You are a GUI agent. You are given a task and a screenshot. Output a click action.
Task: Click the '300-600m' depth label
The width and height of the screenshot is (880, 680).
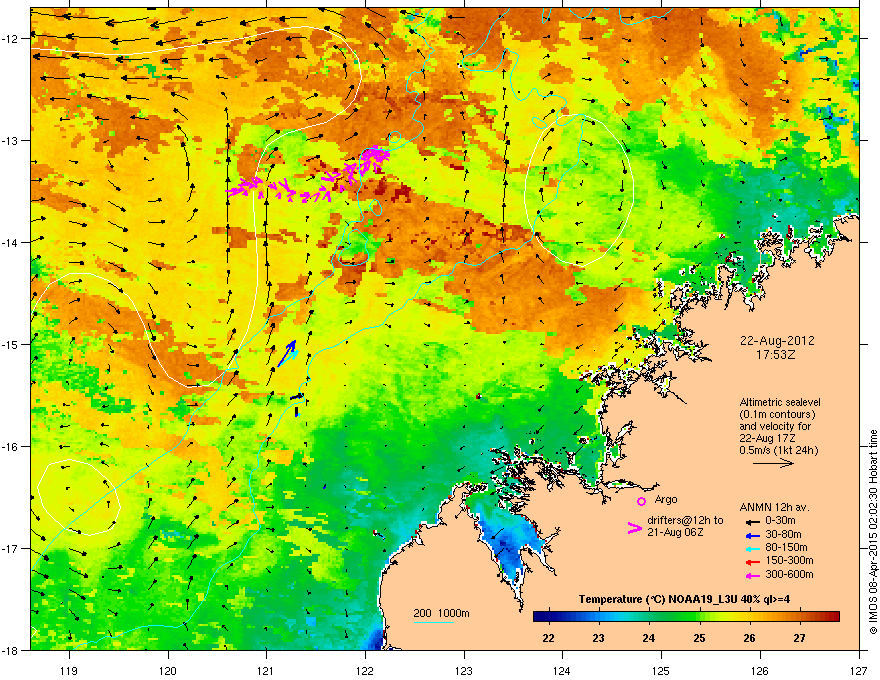tap(789, 574)
